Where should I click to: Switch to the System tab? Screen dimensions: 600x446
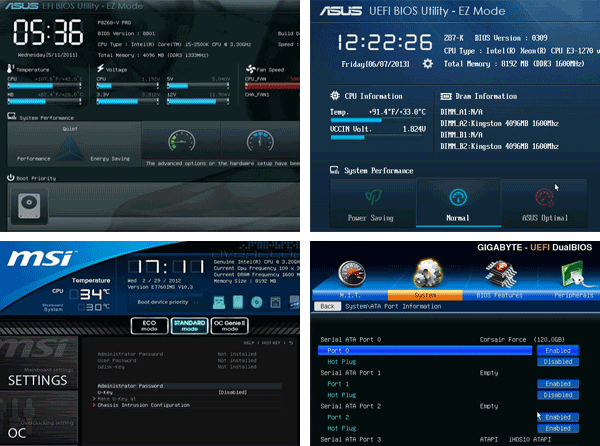point(429,295)
